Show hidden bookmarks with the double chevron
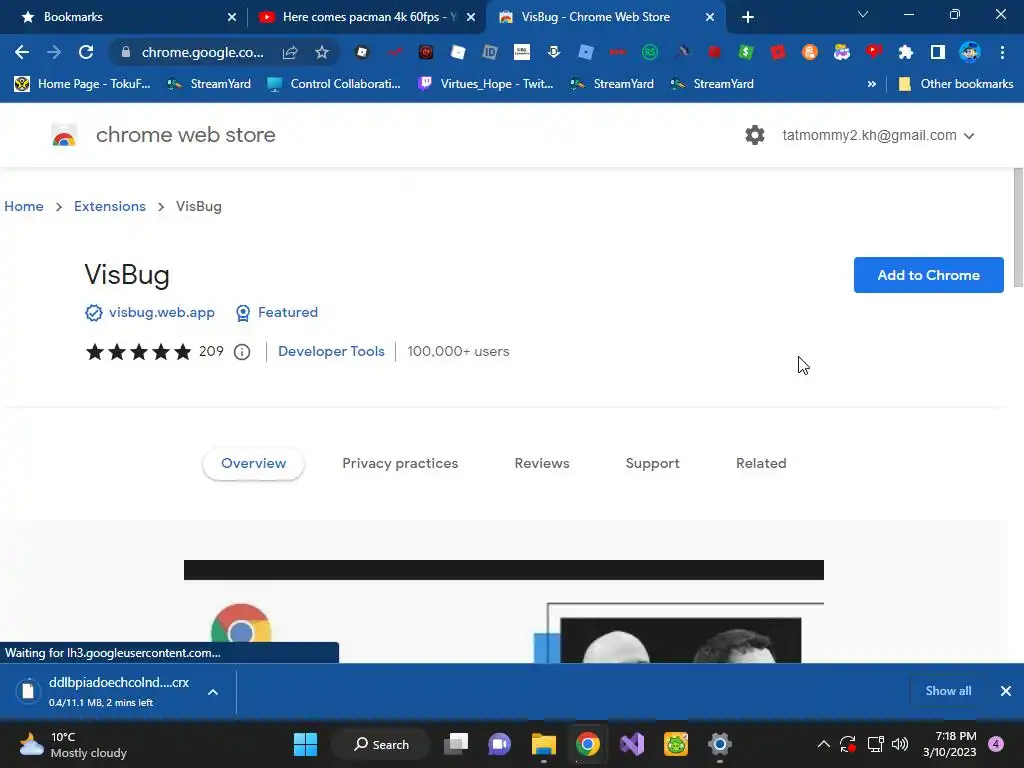1024x768 pixels. [x=871, y=84]
